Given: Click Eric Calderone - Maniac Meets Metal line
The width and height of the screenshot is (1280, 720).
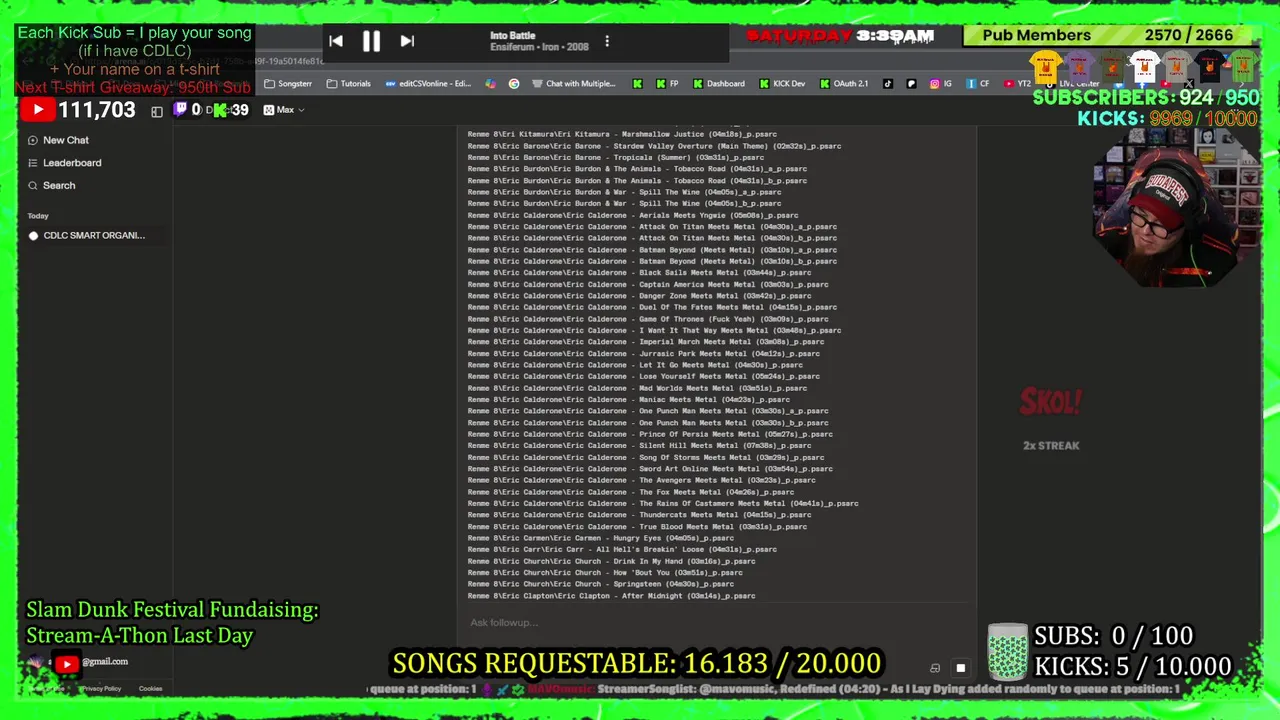Looking at the screenshot, I should click(x=628, y=400).
